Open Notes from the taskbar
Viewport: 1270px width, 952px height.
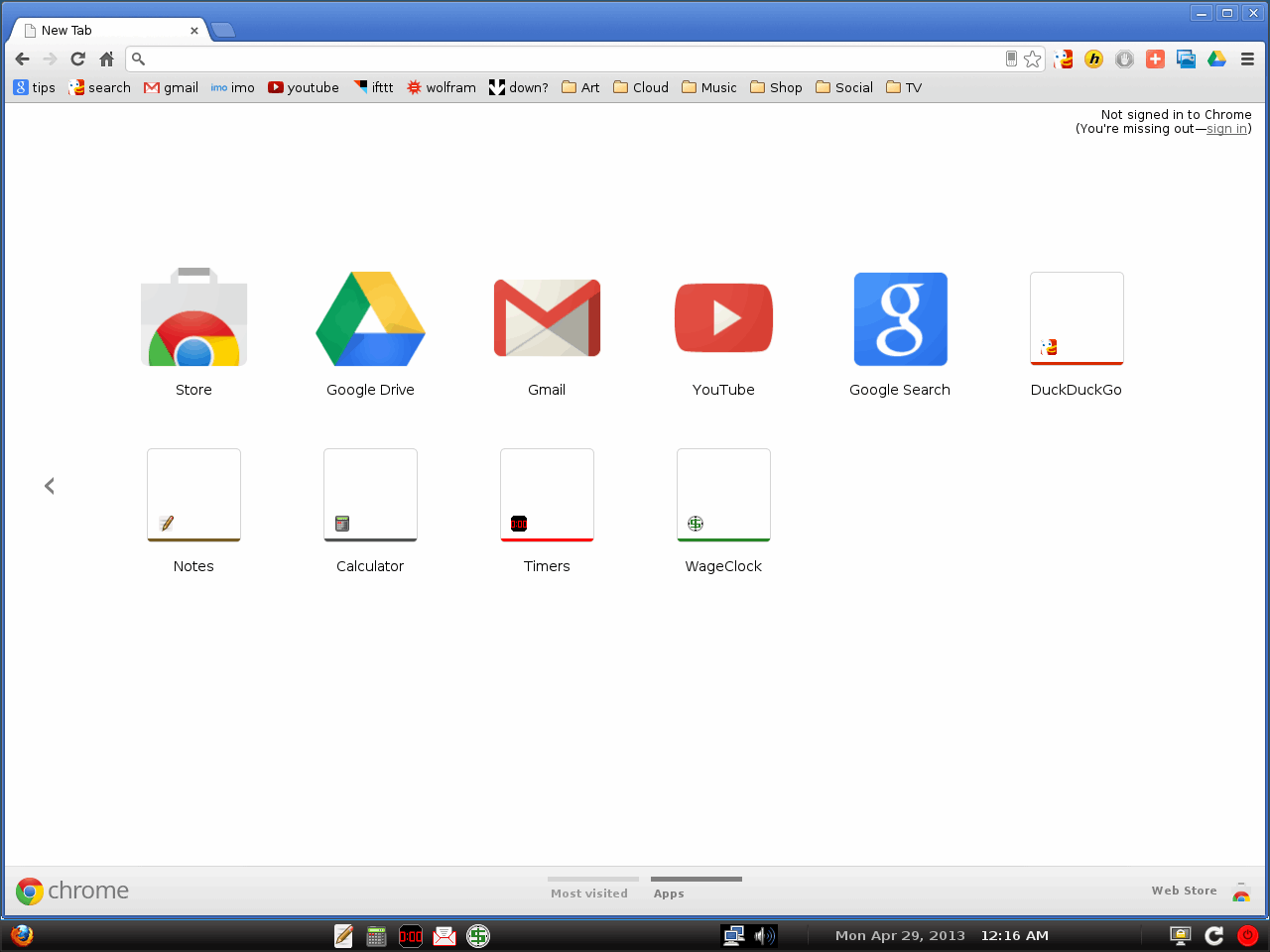(343, 935)
